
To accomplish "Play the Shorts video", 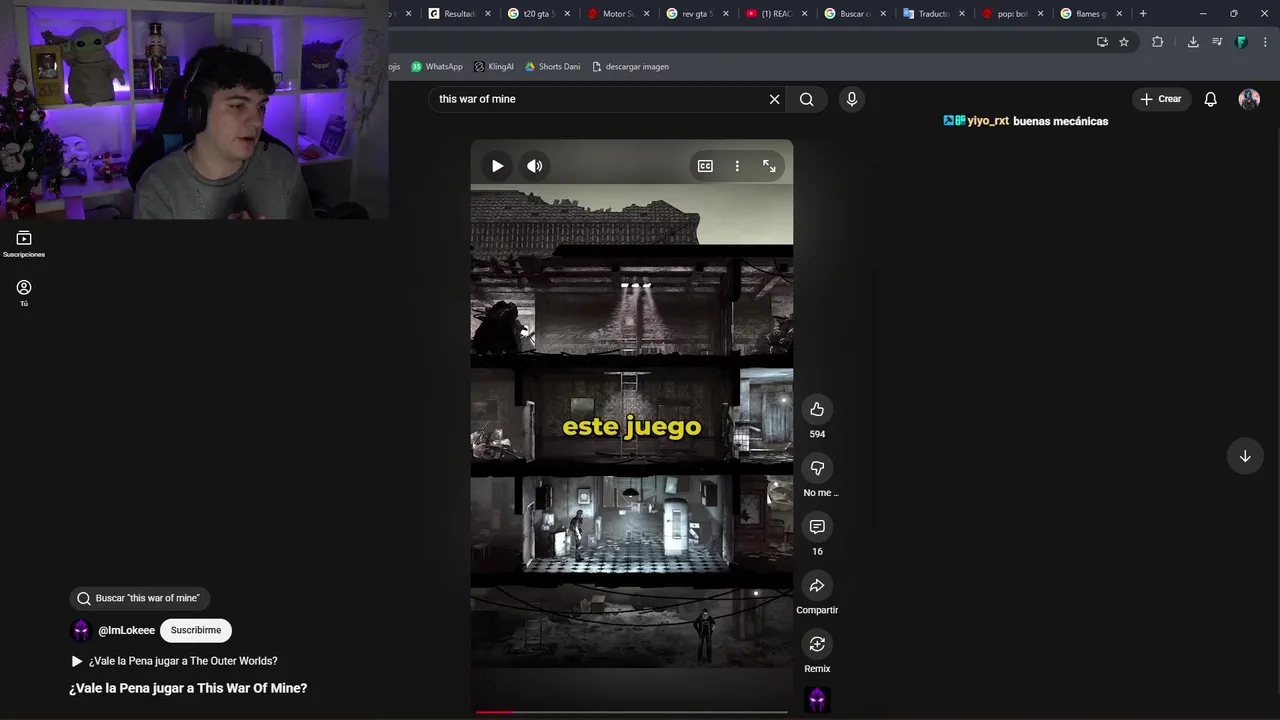I will [497, 166].
